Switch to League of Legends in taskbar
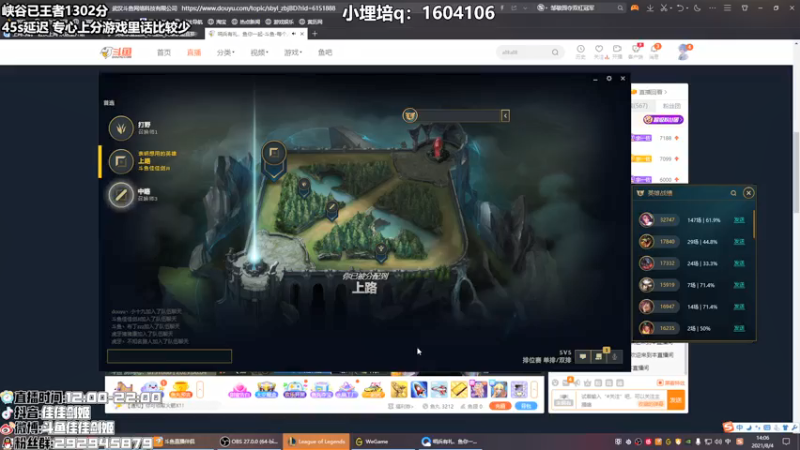Viewport: 800px width, 450px height. [x=316, y=441]
